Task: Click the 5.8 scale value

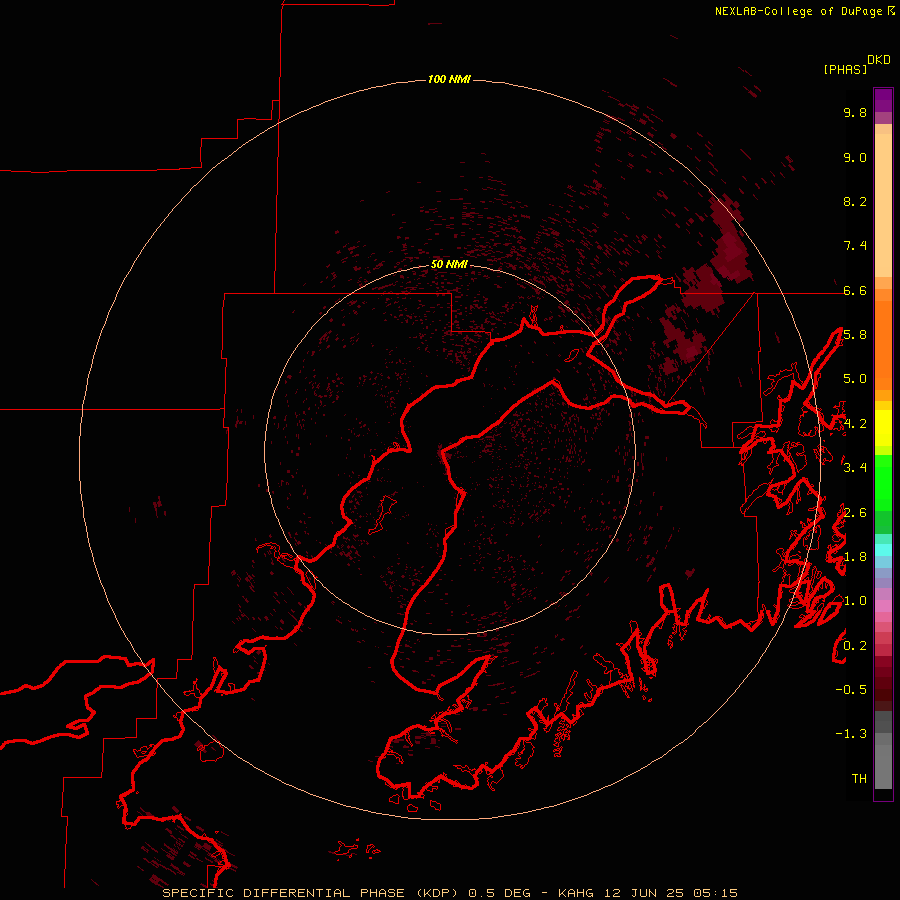Action: pos(855,335)
